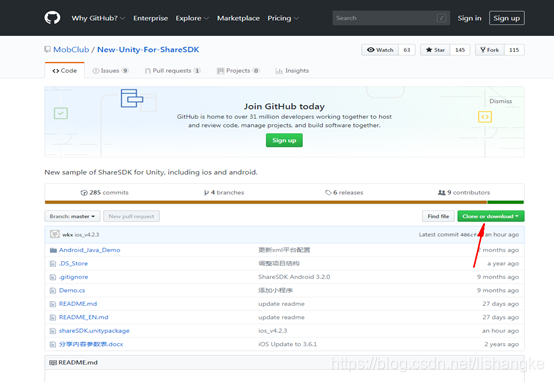Click the .DS_Store file icon

53,264
